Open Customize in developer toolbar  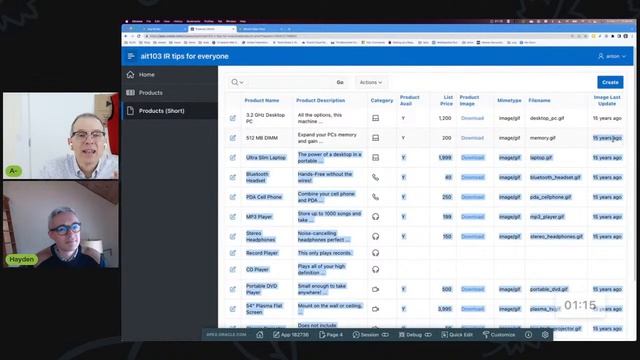point(499,335)
